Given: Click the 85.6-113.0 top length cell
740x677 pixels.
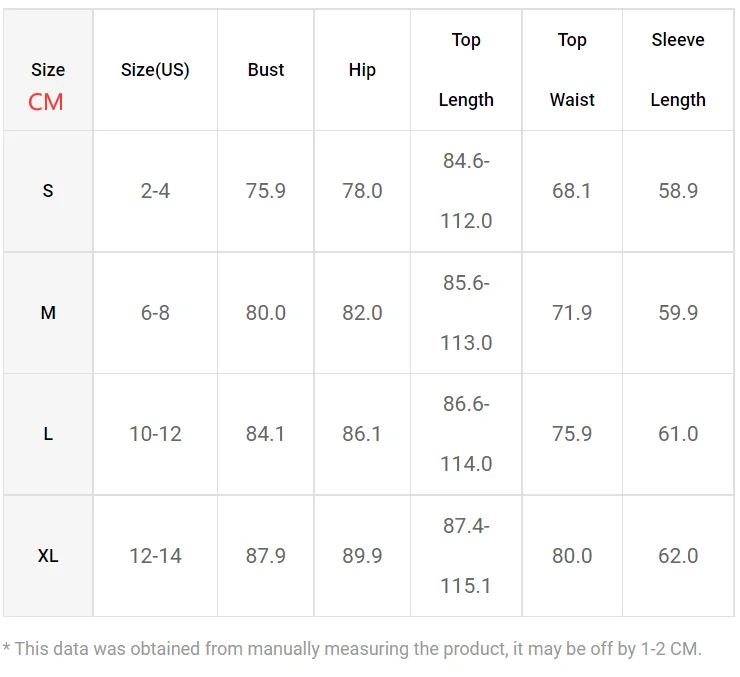Looking at the screenshot, I should 466,313.
